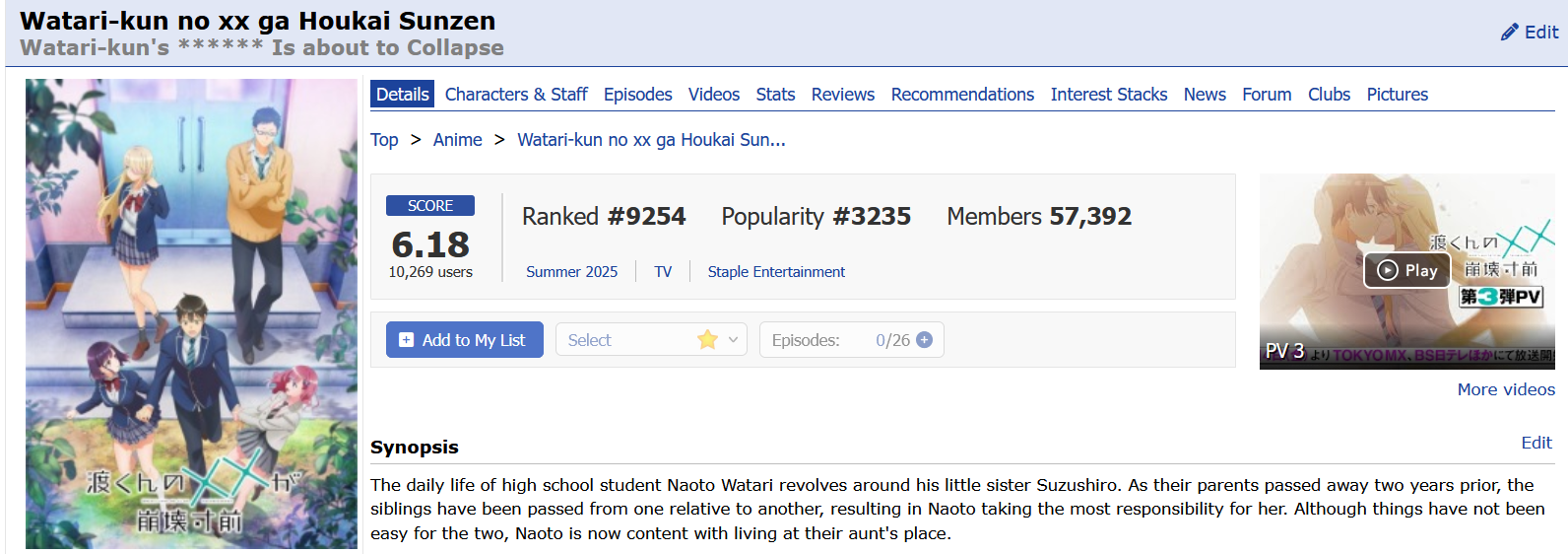Click the star icon in score selector
Viewport: 1568px width, 554px height.
coord(707,339)
